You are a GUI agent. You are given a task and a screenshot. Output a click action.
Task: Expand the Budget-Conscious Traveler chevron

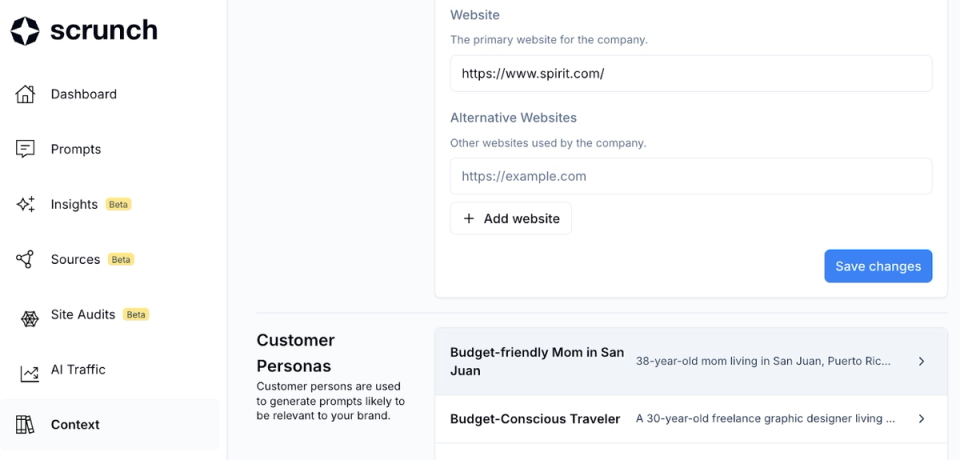coord(921,419)
